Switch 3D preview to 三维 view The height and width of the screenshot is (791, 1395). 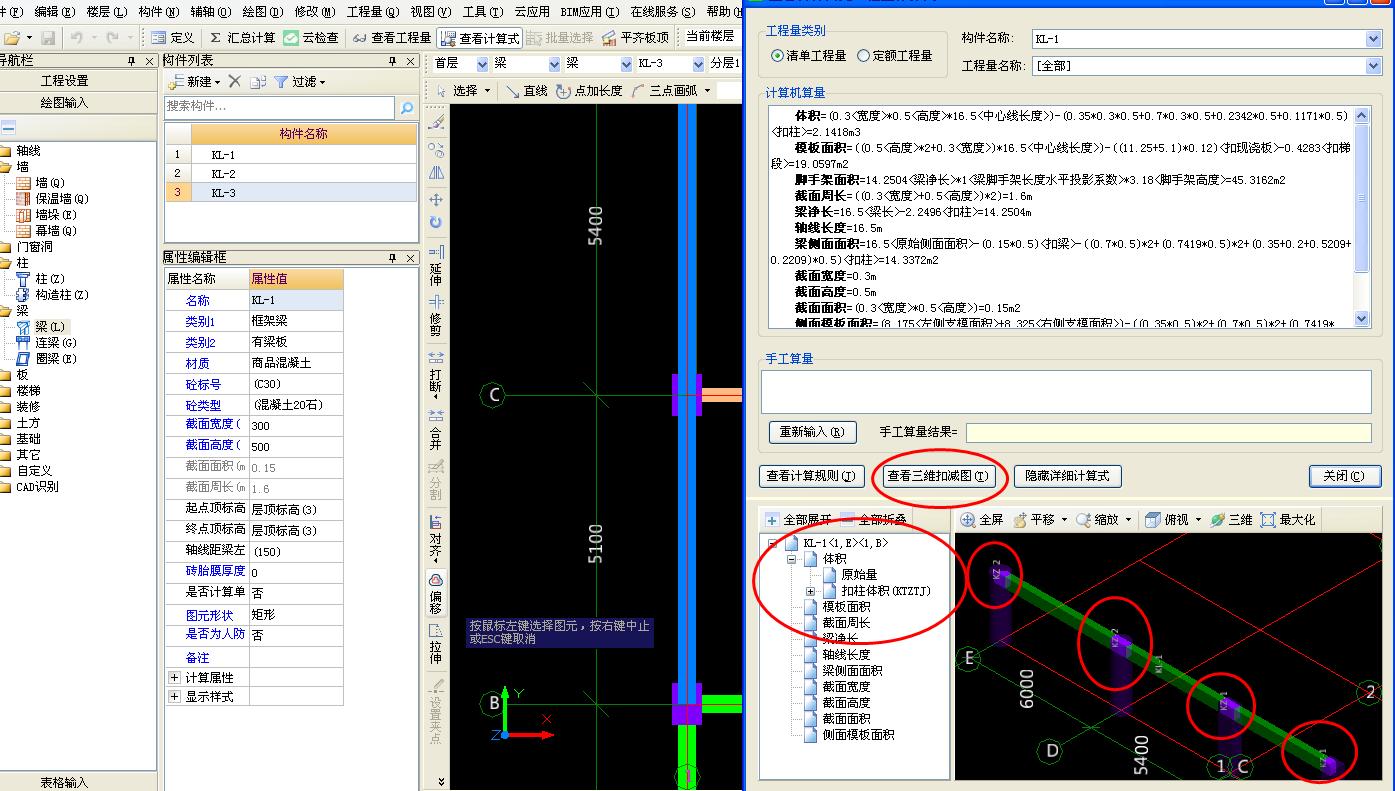tap(1231, 520)
